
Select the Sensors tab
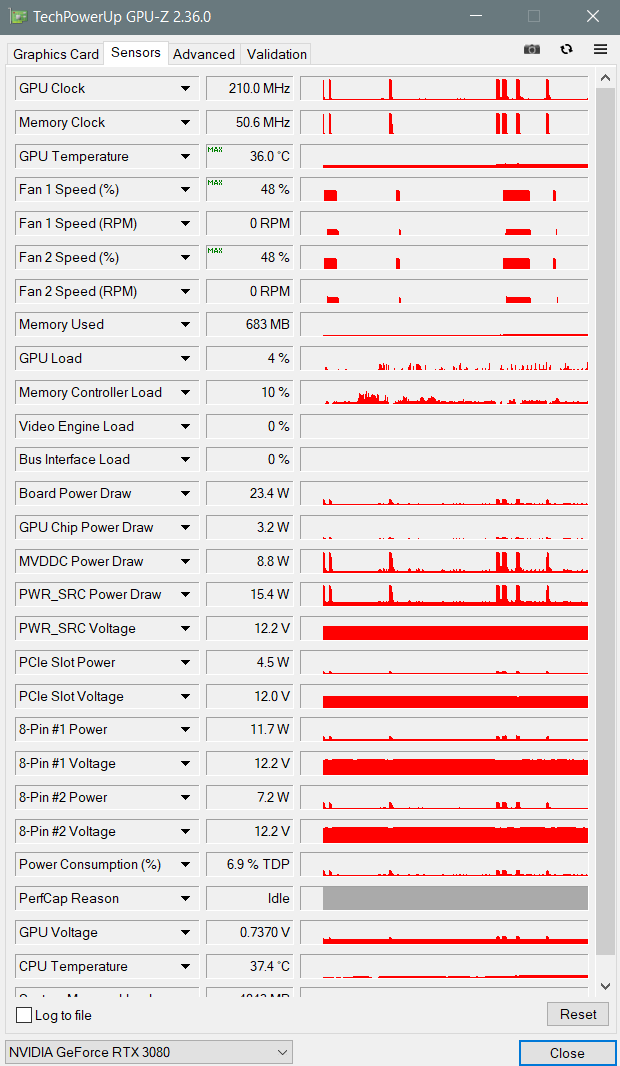coord(136,53)
